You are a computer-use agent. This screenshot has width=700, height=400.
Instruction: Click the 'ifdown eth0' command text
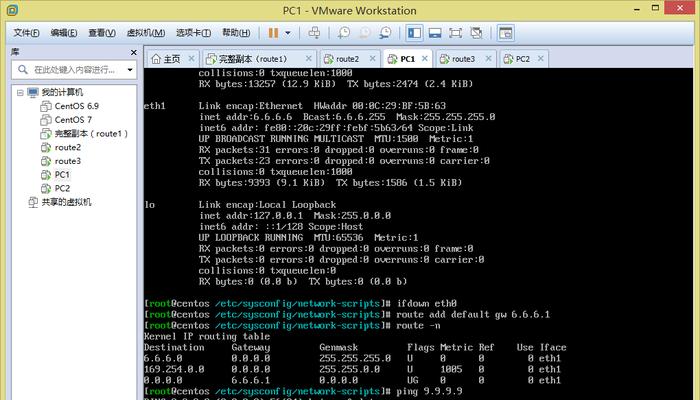tap(426, 304)
